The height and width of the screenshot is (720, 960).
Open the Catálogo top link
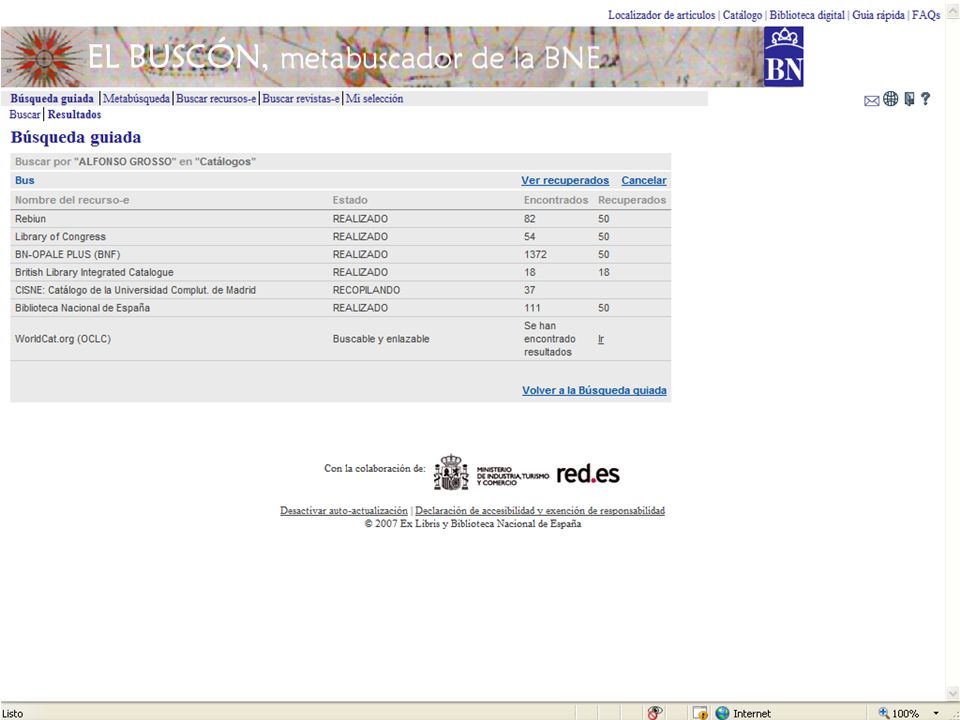(742, 15)
